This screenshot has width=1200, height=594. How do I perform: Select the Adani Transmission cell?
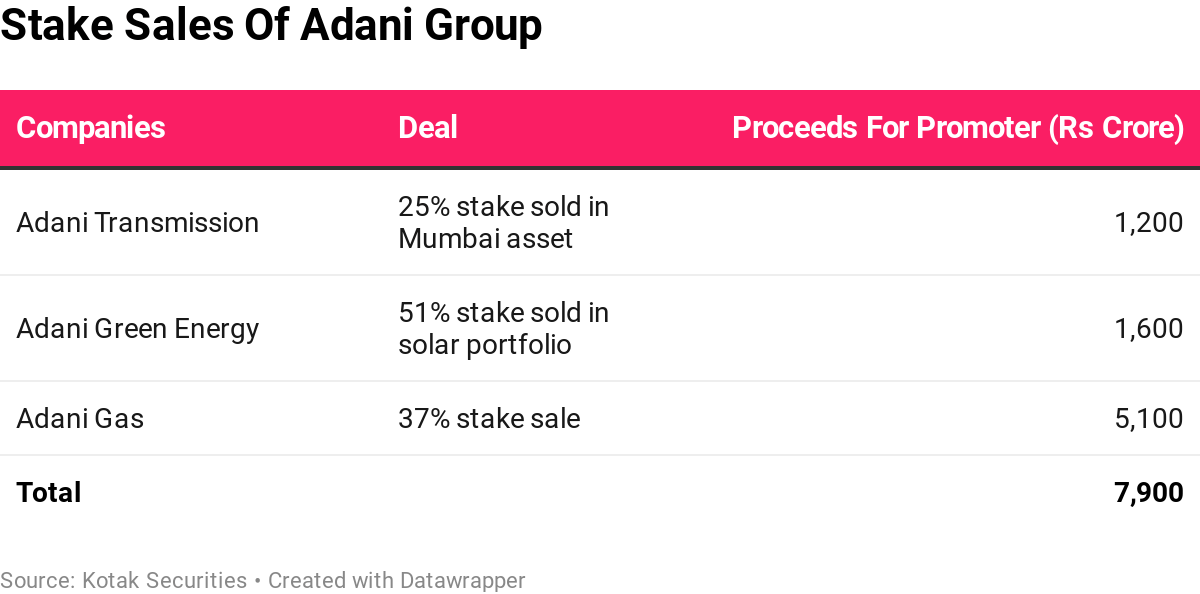pyautogui.click(x=138, y=222)
